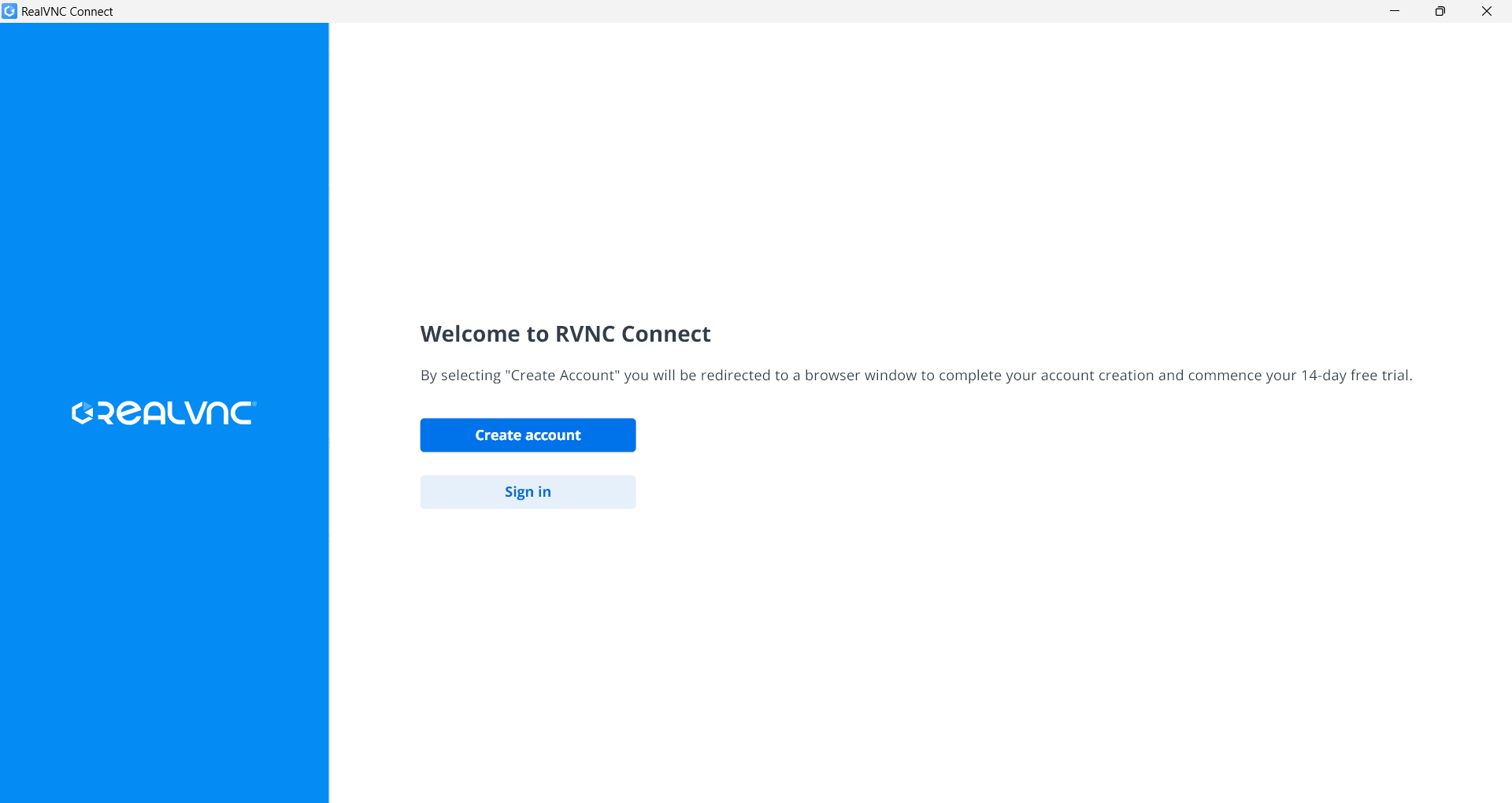The width and height of the screenshot is (1512, 803).
Task: Click the RealVNC Connect title text
Action: coord(67,11)
